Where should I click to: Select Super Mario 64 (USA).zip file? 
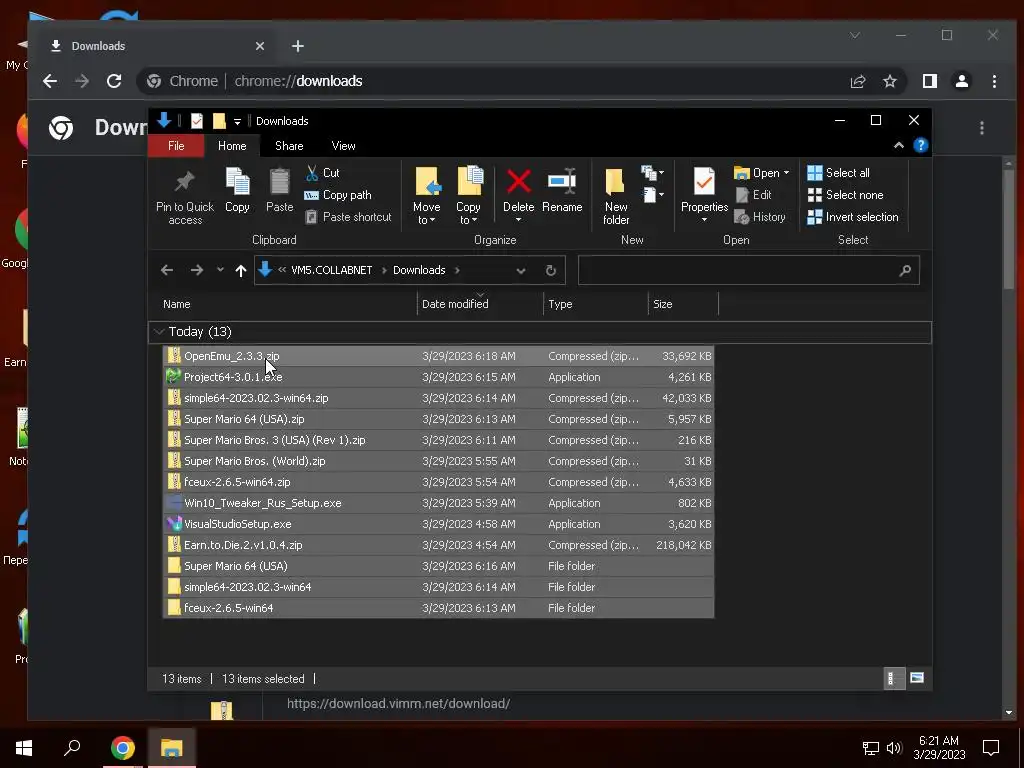coord(438,419)
